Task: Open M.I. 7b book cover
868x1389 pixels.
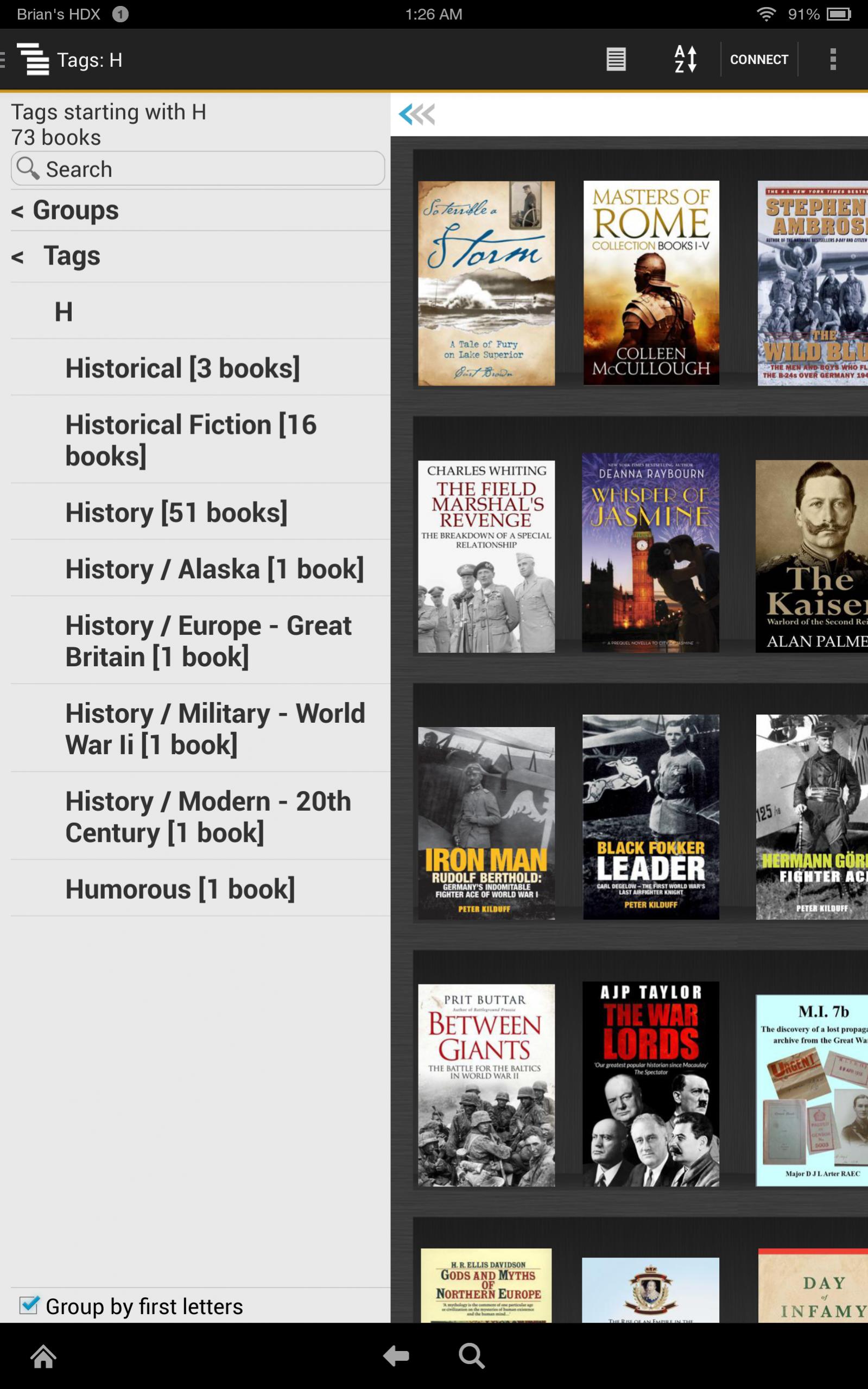Action: [x=812, y=1090]
